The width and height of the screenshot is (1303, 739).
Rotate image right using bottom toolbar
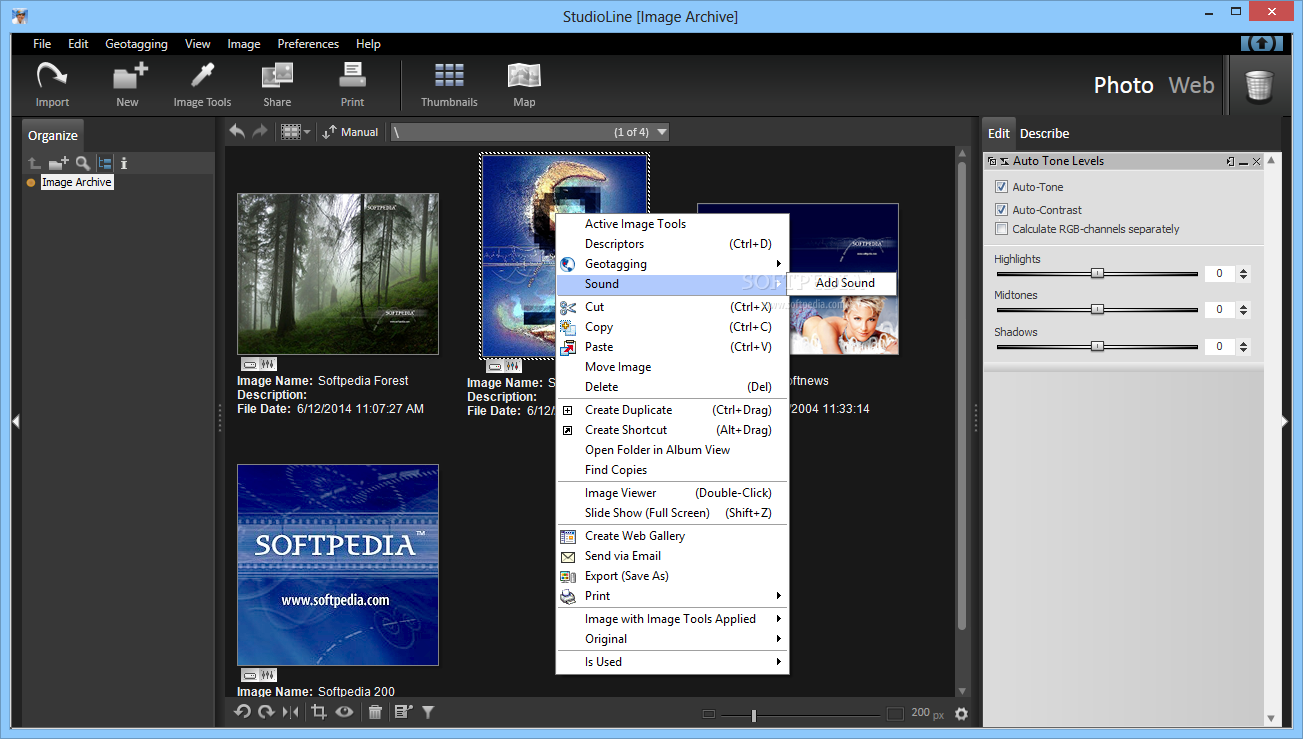click(x=266, y=712)
